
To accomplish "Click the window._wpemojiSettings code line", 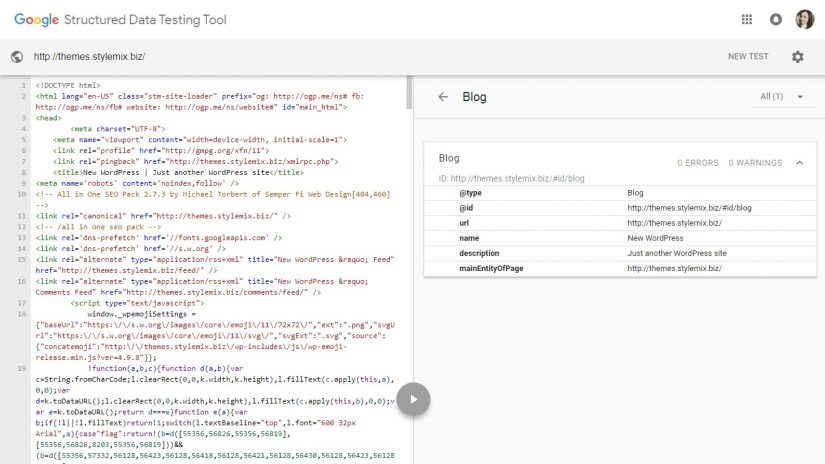I will (142, 314).
